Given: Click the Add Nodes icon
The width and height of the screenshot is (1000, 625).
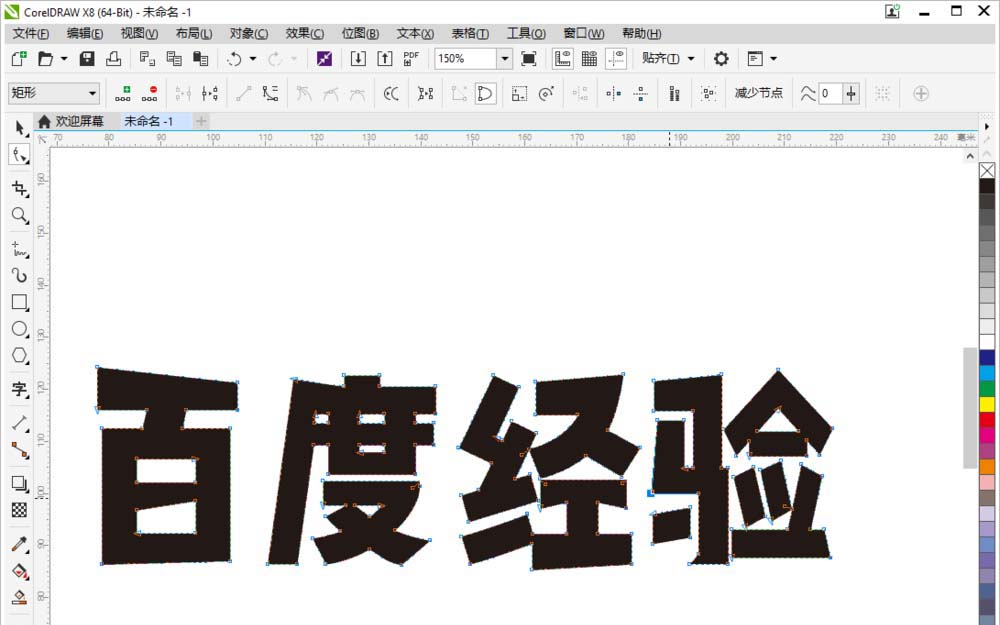Looking at the screenshot, I should 124,93.
